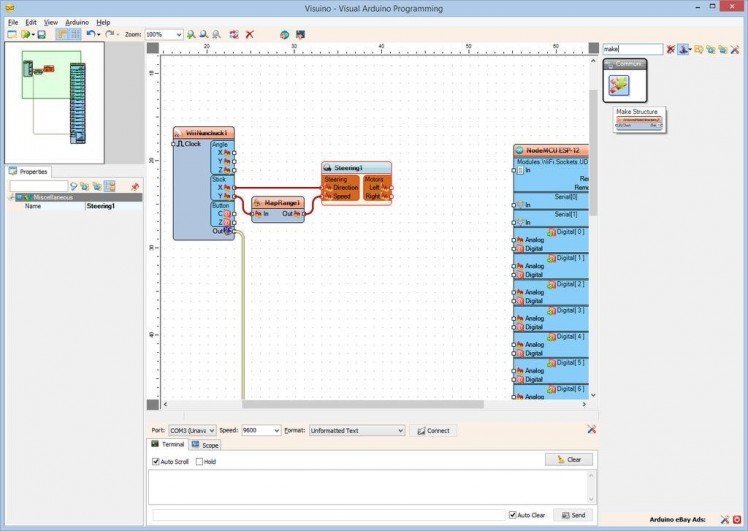Toggle the Auto Scroll checkbox
This screenshot has height=531, width=748.
(x=156, y=462)
